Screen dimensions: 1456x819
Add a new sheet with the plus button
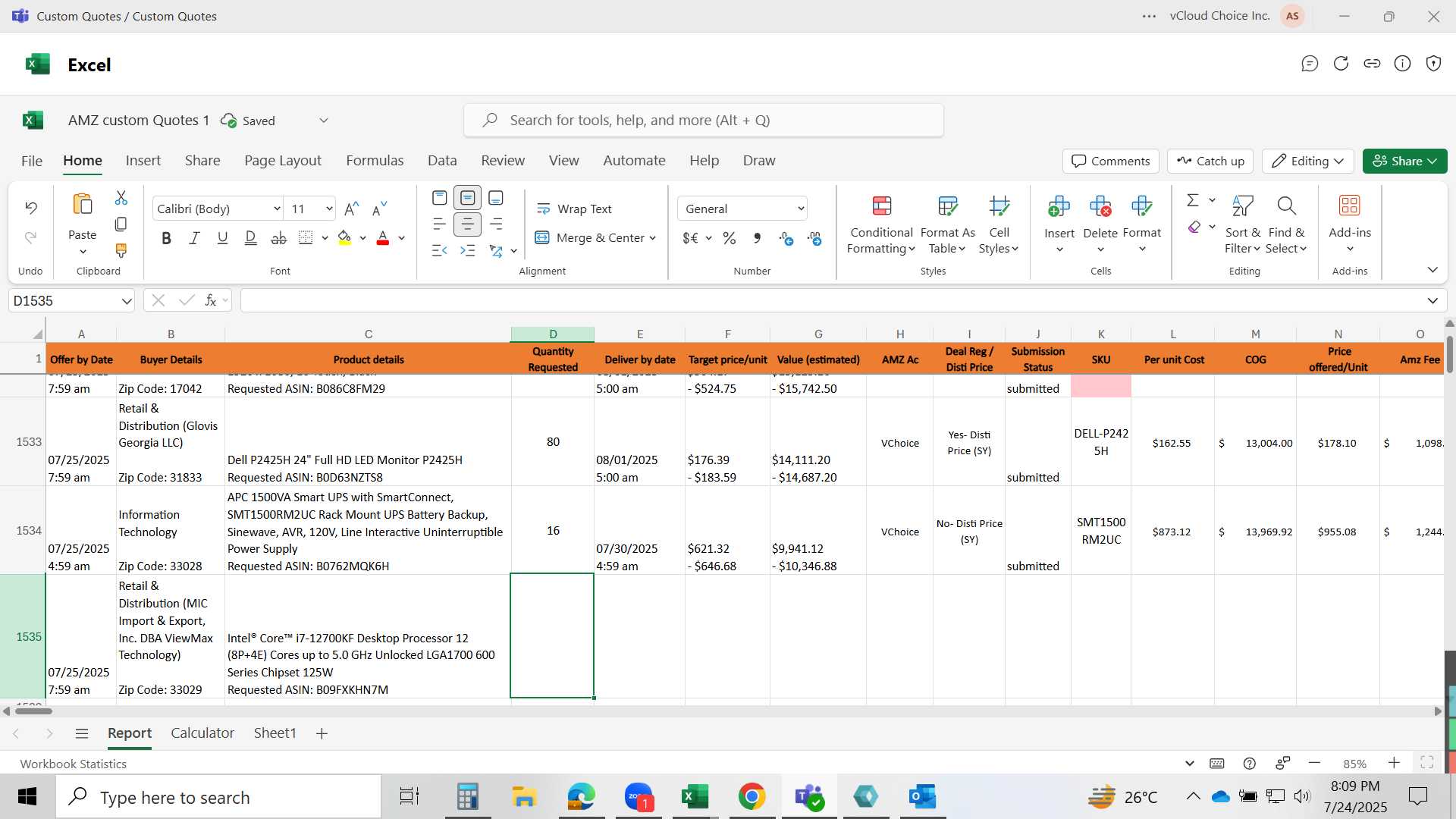(x=322, y=733)
